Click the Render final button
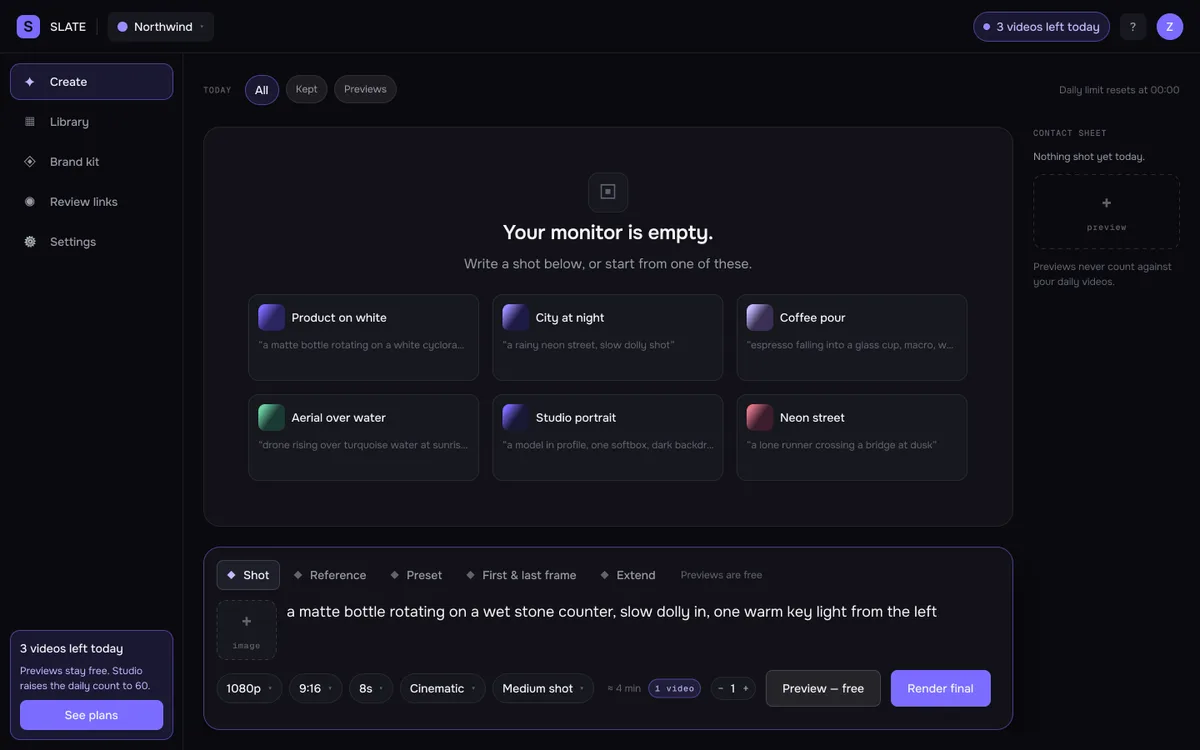Screen dimensions: 1200x750 940,688
